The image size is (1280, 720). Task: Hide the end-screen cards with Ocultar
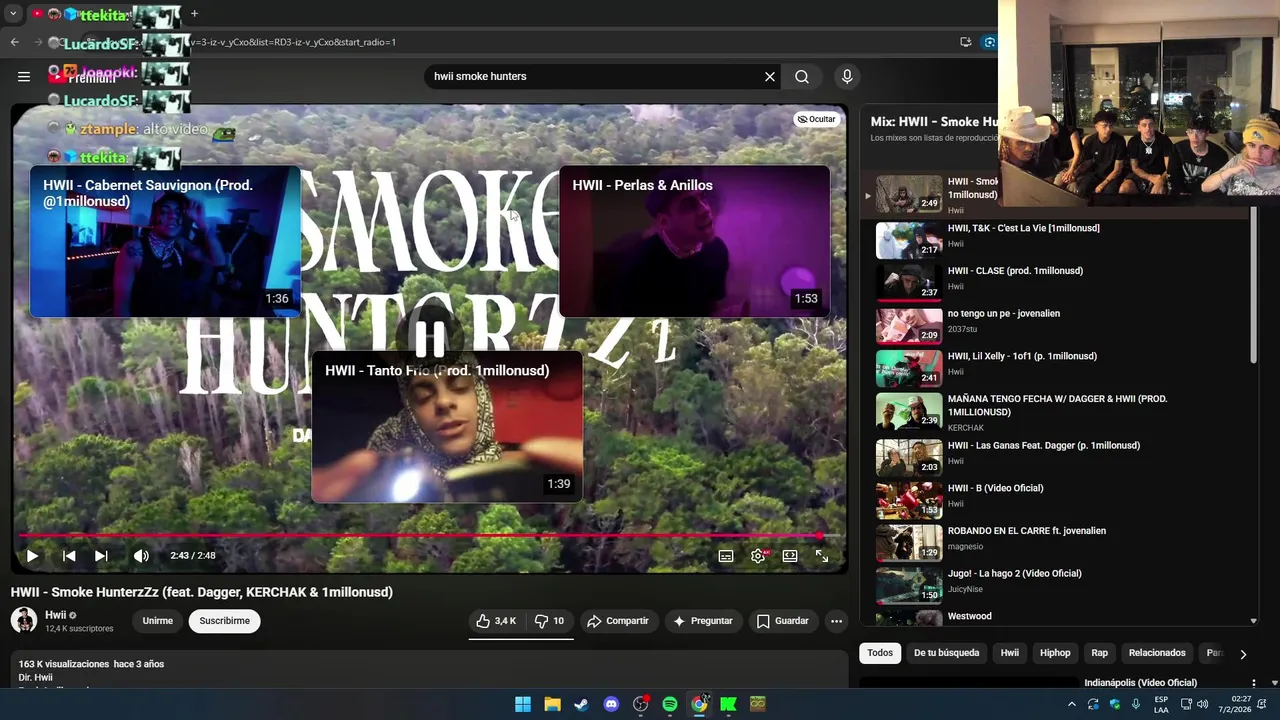click(817, 119)
